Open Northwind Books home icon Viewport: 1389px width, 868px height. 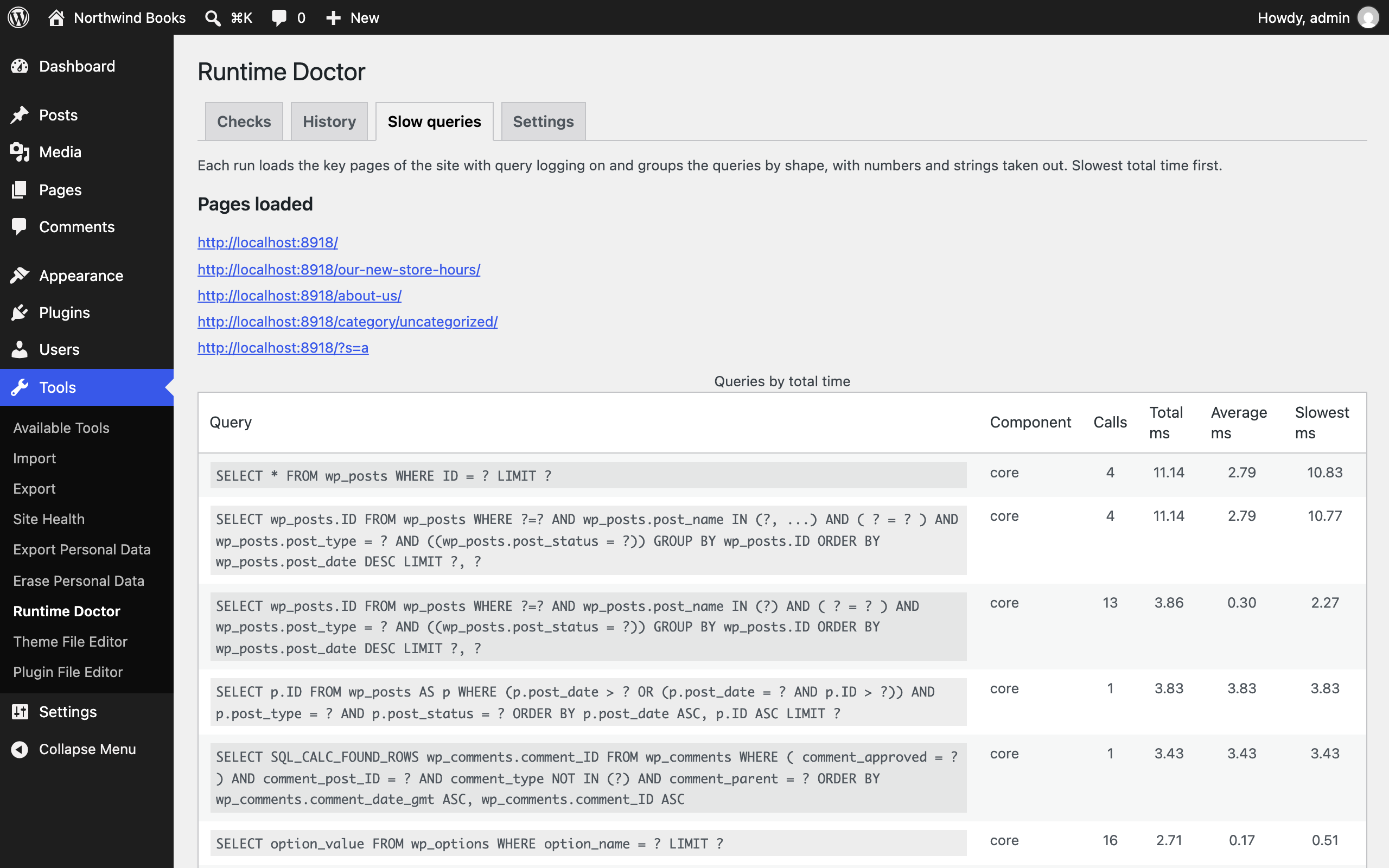56,17
